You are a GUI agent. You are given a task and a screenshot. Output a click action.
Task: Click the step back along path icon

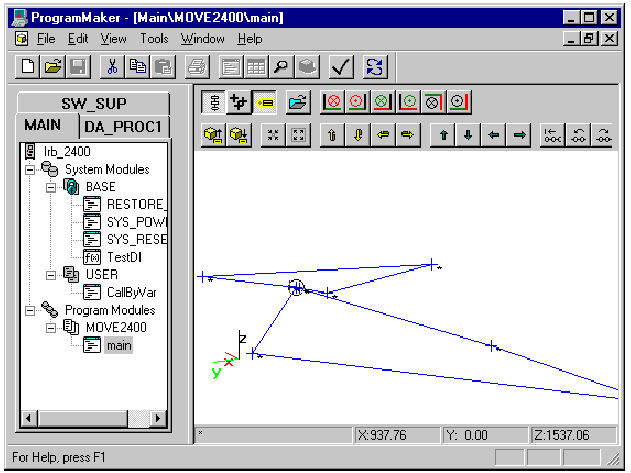click(x=578, y=135)
